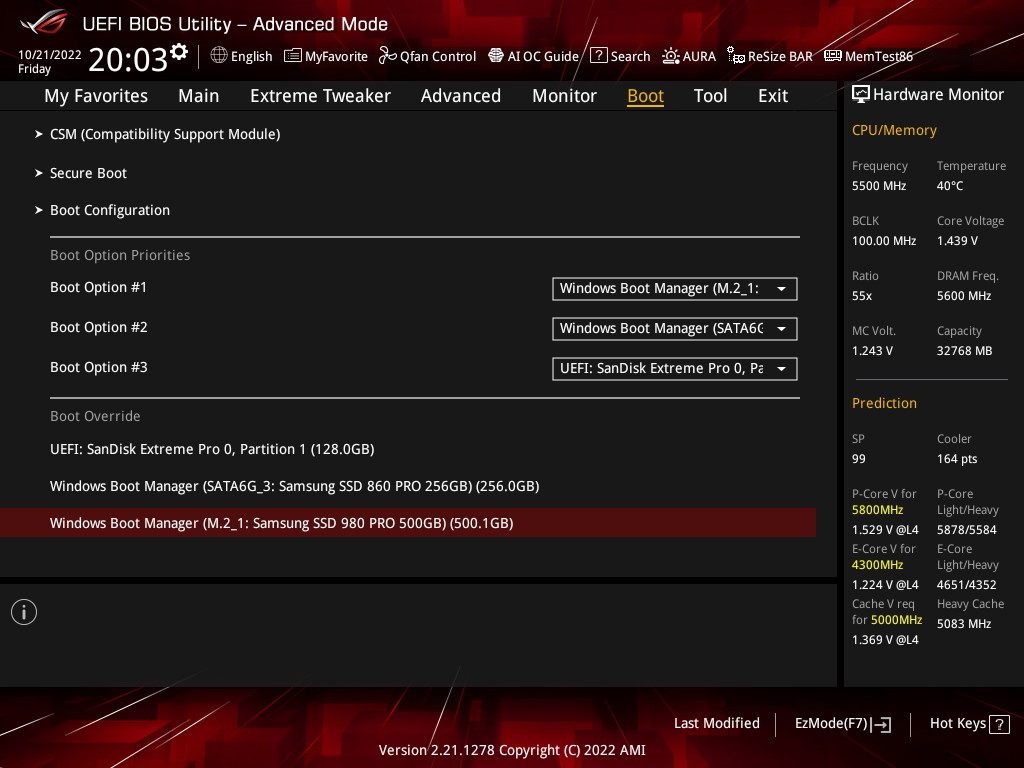The image size is (1024, 768).
Task: Select UEFI: SanDisk Extreme Pro boot override
Action: (x=212, y=449)
